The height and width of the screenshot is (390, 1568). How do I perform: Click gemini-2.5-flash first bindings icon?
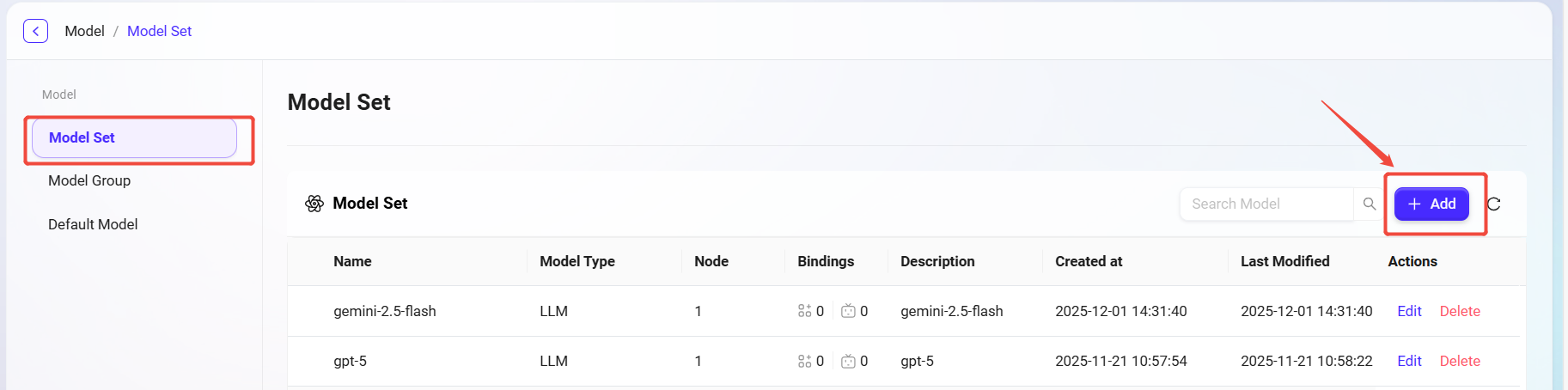pos(804,311)
